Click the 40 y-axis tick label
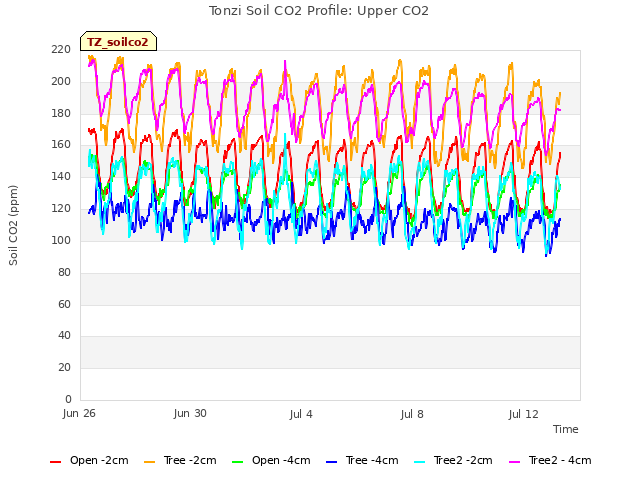 [x=64, y=336]
